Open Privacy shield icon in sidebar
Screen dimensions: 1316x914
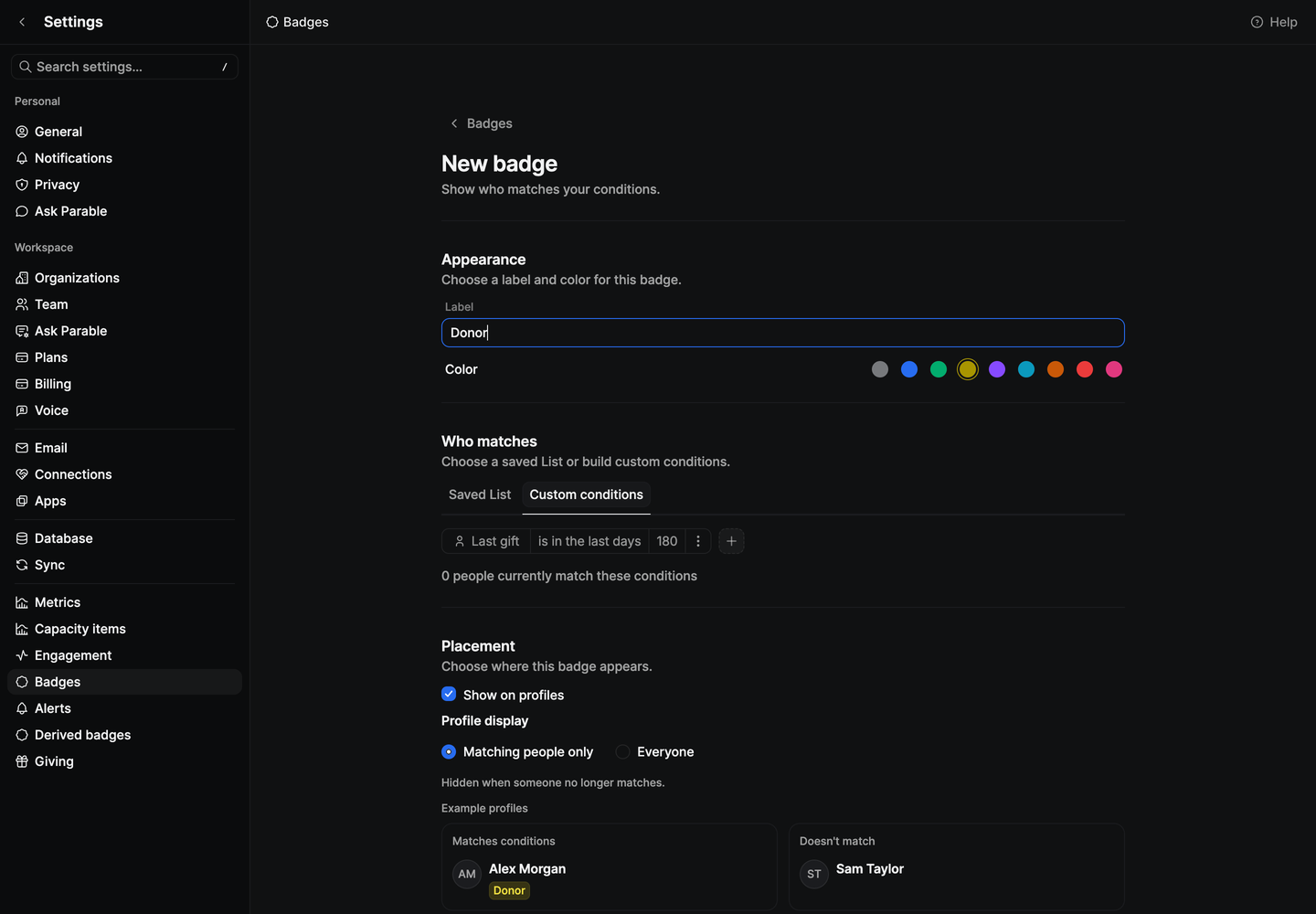(x=22, y=185)
